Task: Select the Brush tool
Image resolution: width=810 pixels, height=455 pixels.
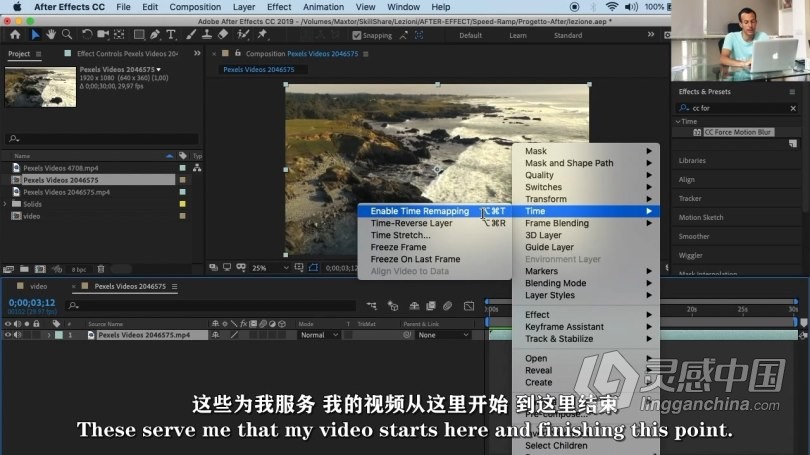Action: click(191, 35)
